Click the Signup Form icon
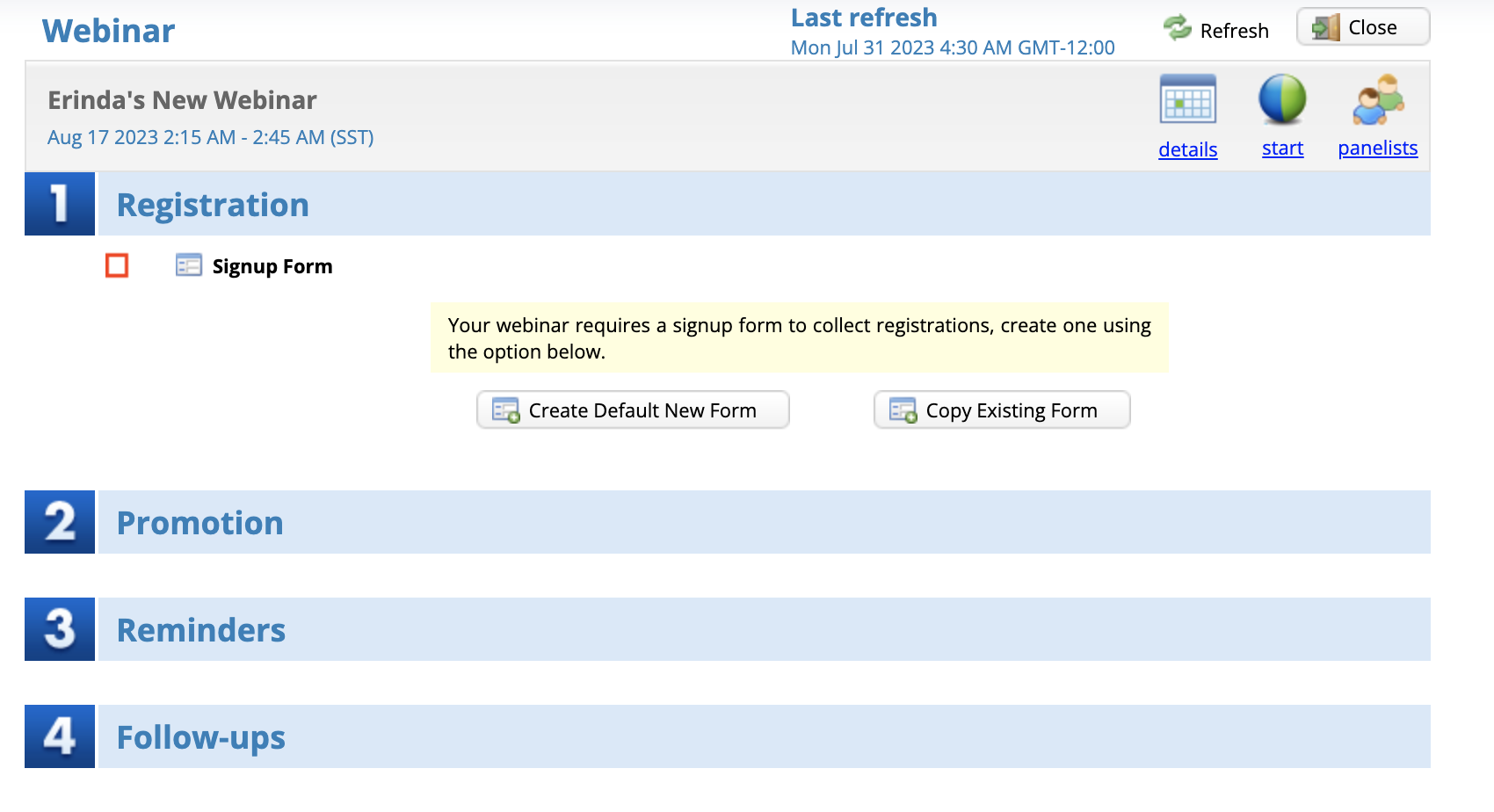Screen dimensions: 1494x812 point(188,265)
